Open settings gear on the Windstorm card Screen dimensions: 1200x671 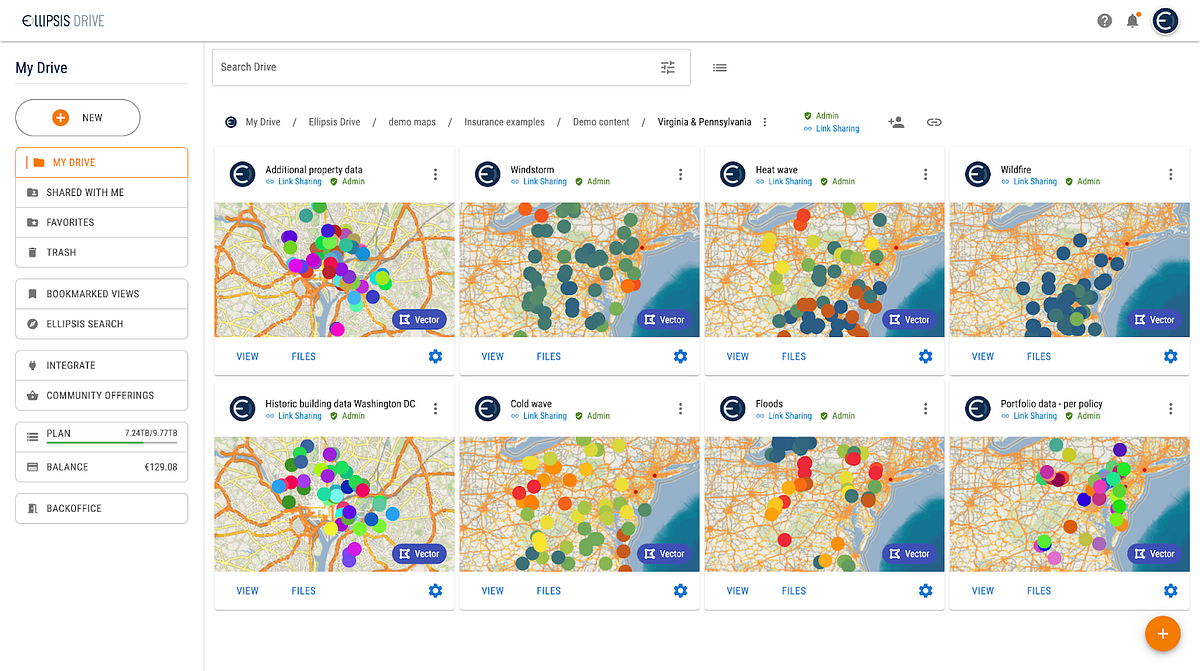(x=680, y=356)
